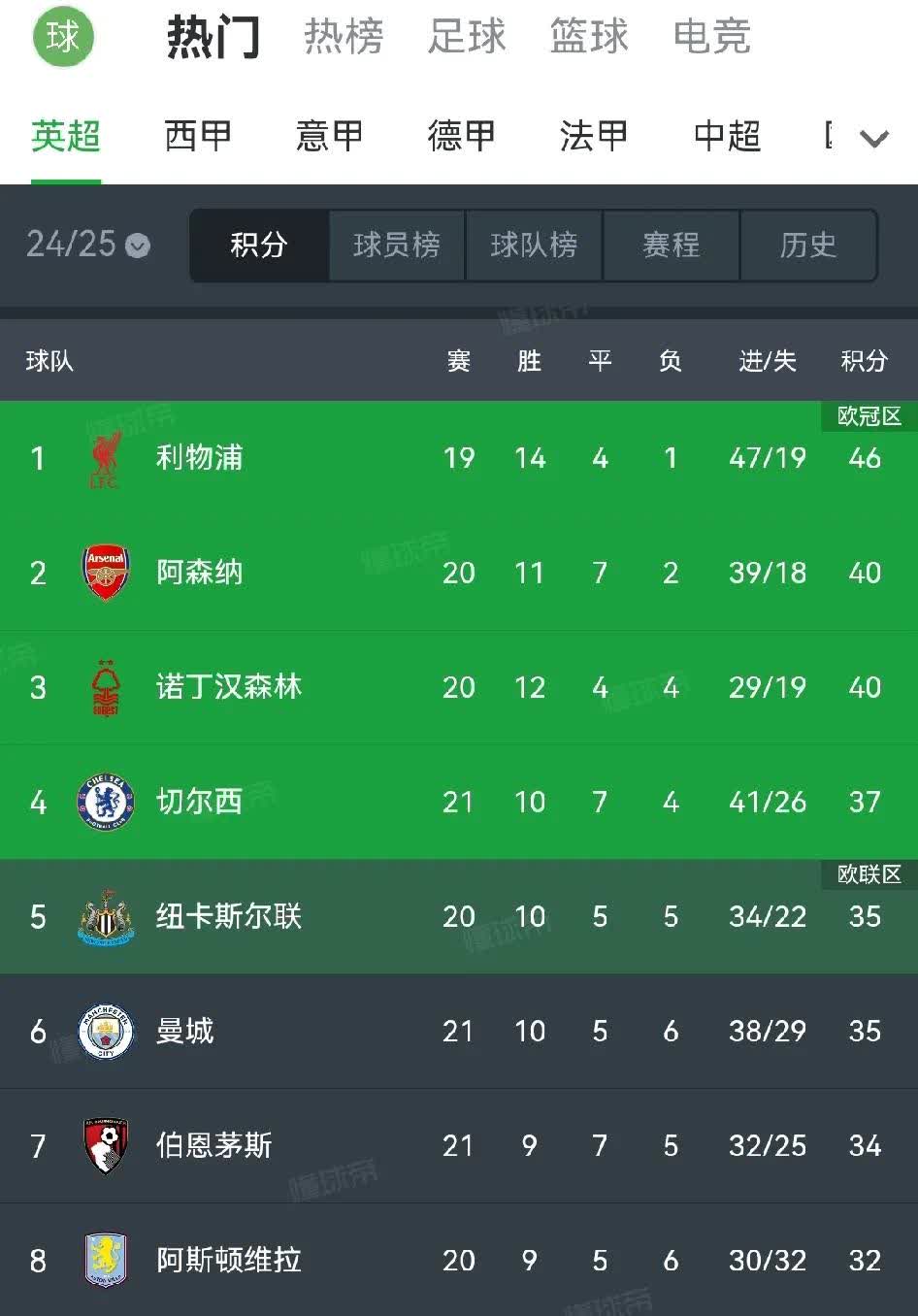Click the Liverpool club crest

pos(107,458)
